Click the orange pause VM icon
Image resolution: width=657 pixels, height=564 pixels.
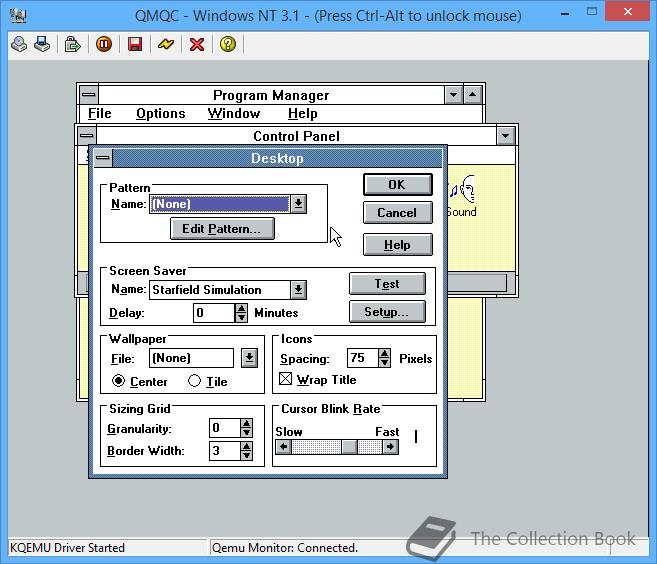click(x=104, y=44)
